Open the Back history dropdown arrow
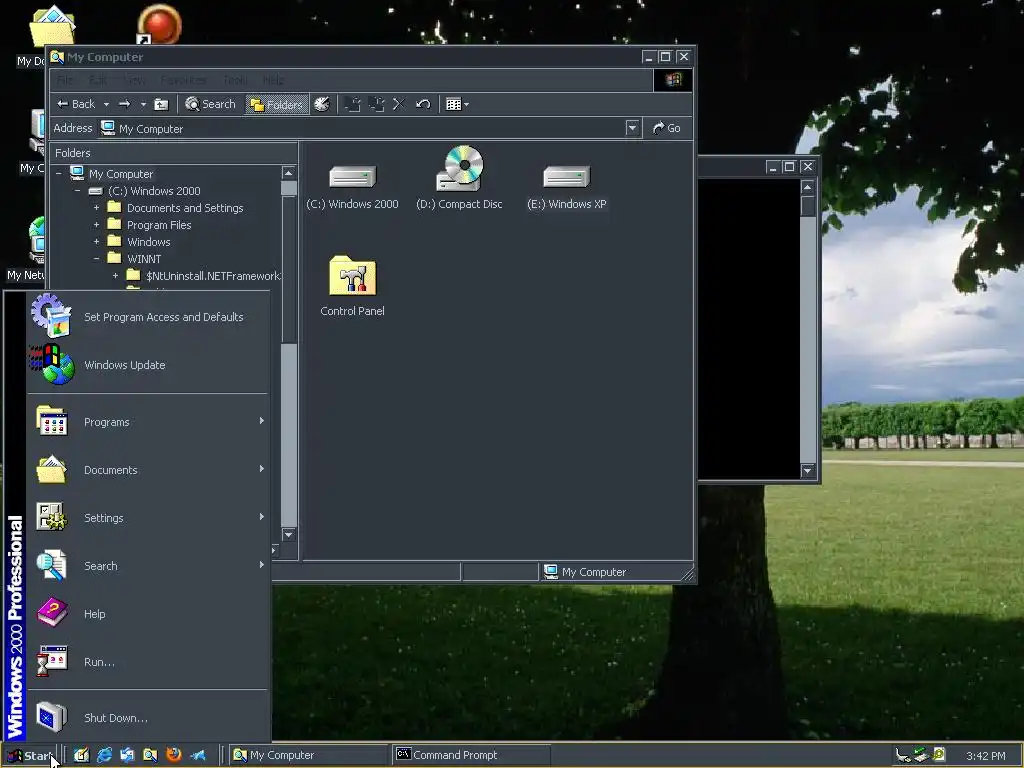The height and width of the screenshot is (768, 1024). (106, 104)
